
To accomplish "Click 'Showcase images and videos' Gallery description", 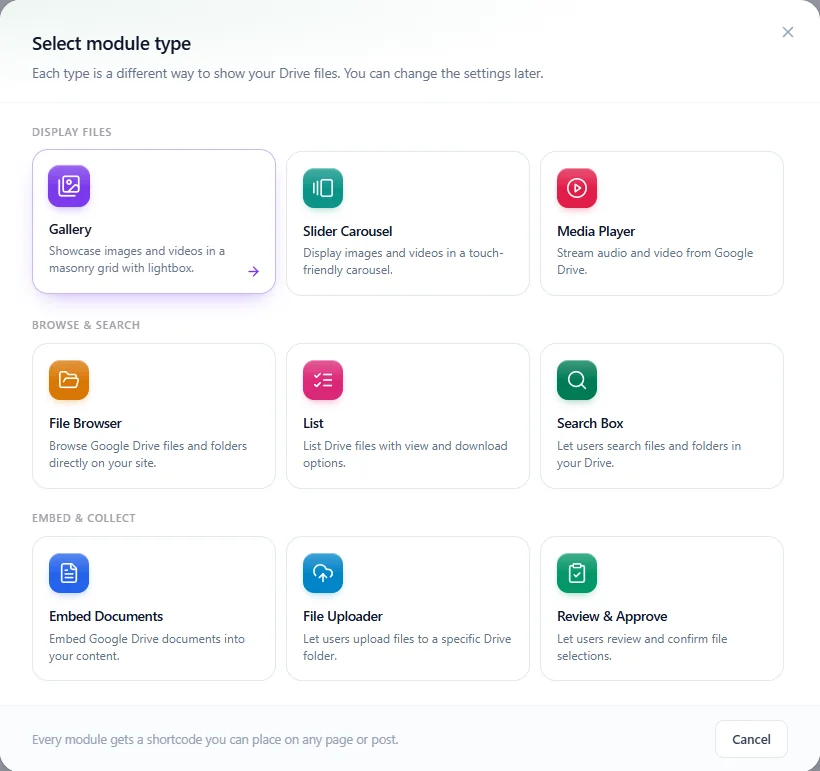I will pyautogui.click(x=137, y=259).
